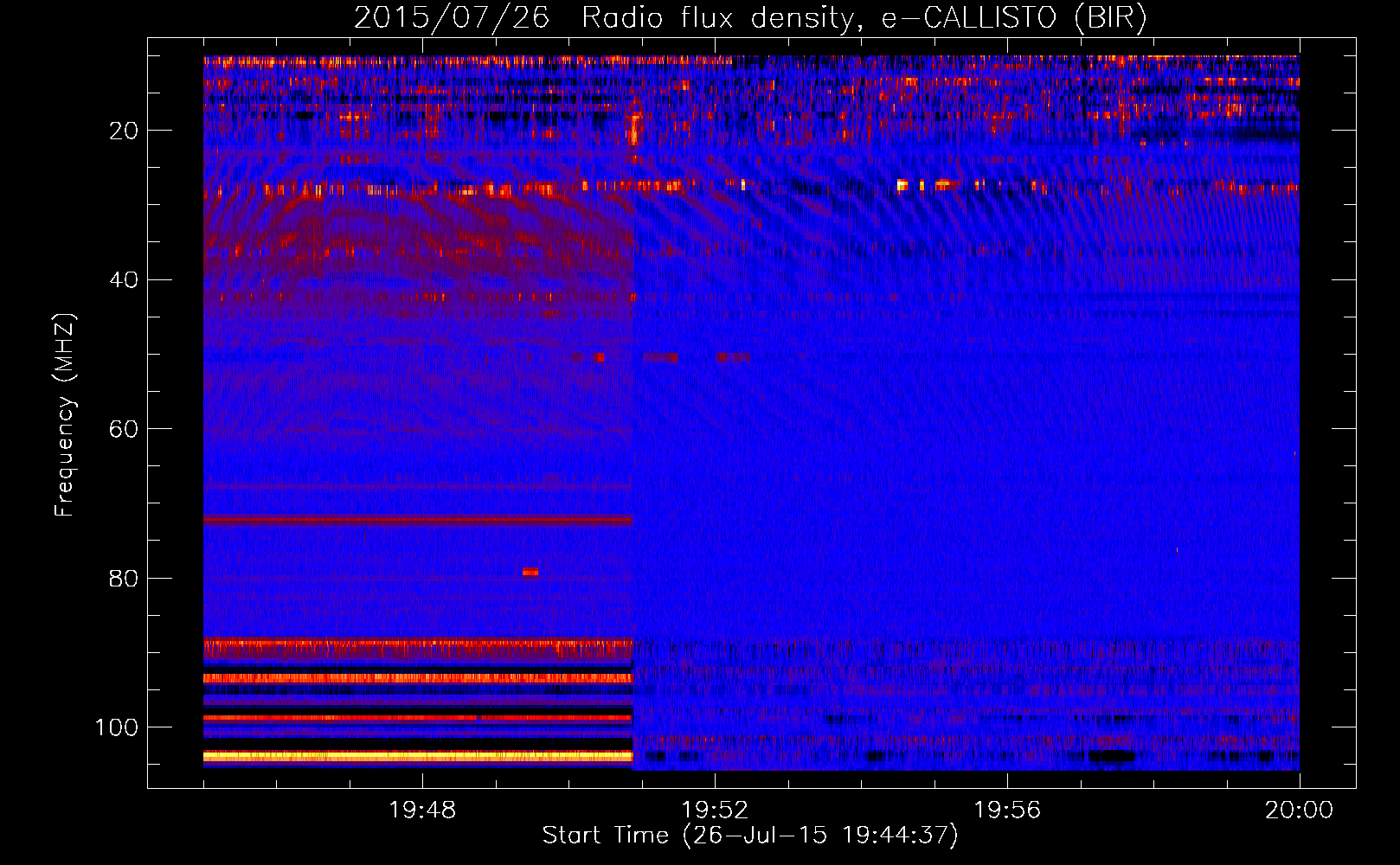Click the small red spot near 80 MHz
Screen dimensions: 1400x865
click(530, 572)
